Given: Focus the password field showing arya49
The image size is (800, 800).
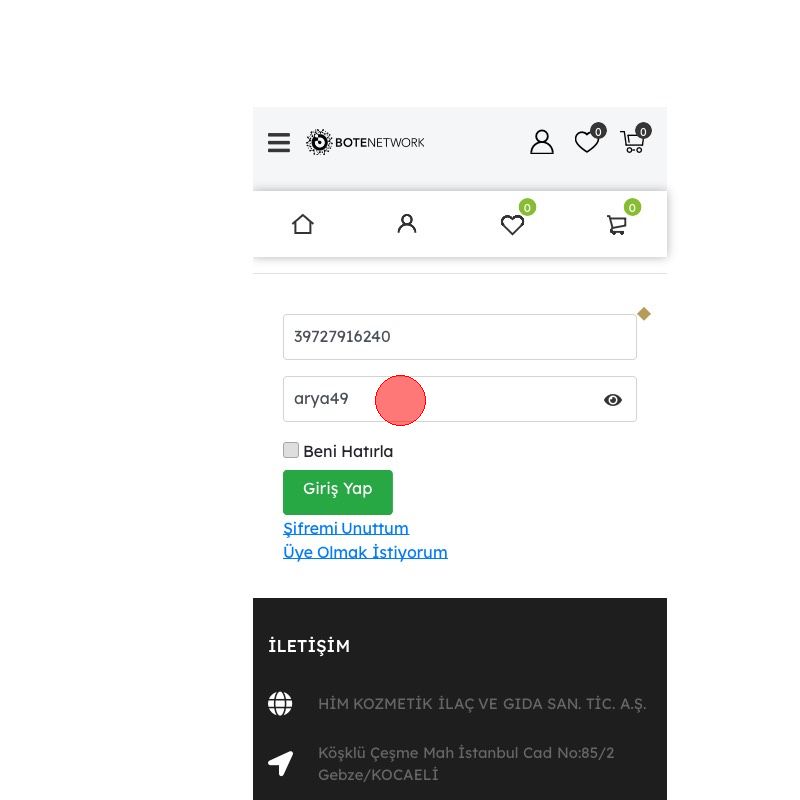Looking at the screenshot, I should point(460,399).
